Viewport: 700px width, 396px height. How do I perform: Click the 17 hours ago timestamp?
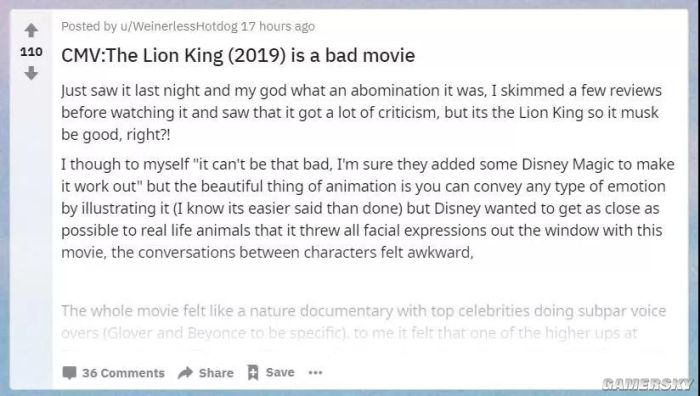278,26
